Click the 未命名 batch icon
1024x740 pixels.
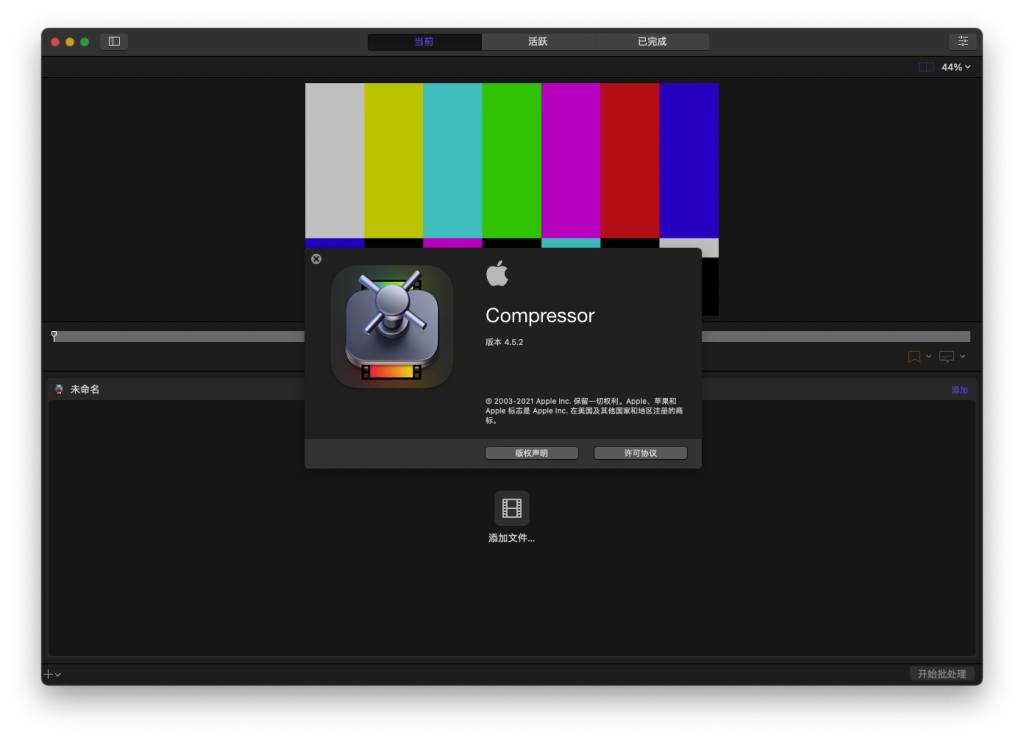(x=59, y=389)
